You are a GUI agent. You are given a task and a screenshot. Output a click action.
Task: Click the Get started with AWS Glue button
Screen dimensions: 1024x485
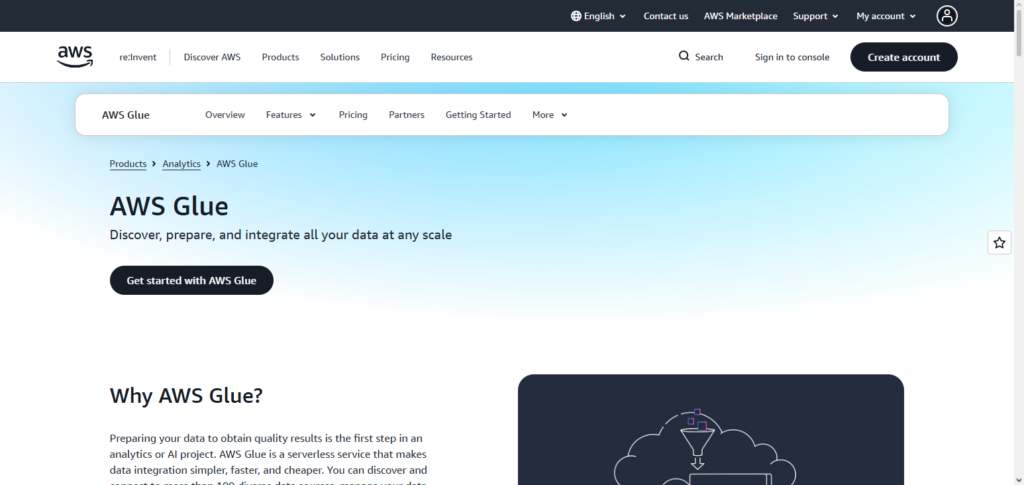tap(191, 280)
